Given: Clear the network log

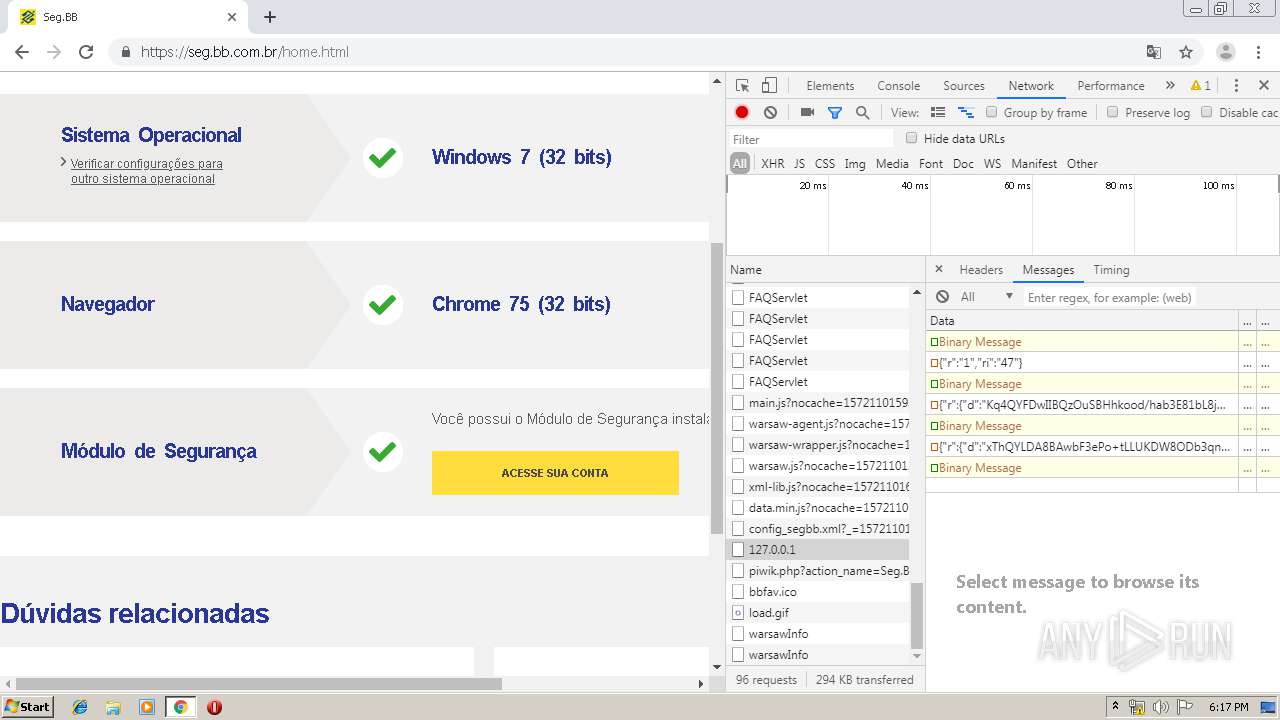Looking at the screenshot, I should [x=770, y=113].
